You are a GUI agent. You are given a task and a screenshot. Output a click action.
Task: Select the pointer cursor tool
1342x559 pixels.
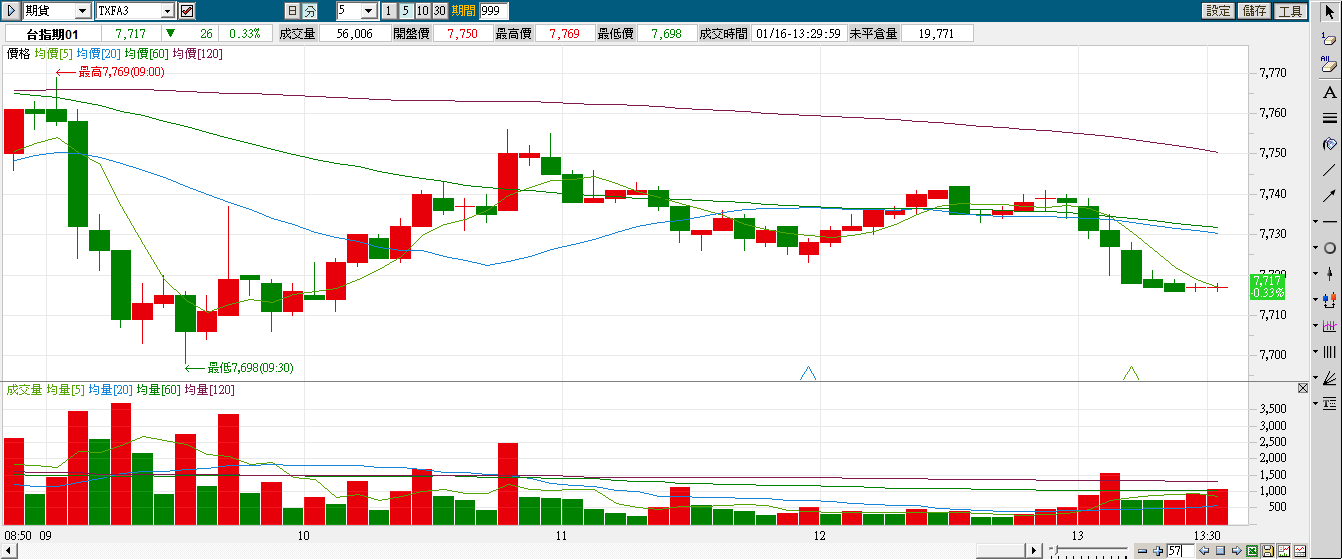click(x=1329, y=11)
